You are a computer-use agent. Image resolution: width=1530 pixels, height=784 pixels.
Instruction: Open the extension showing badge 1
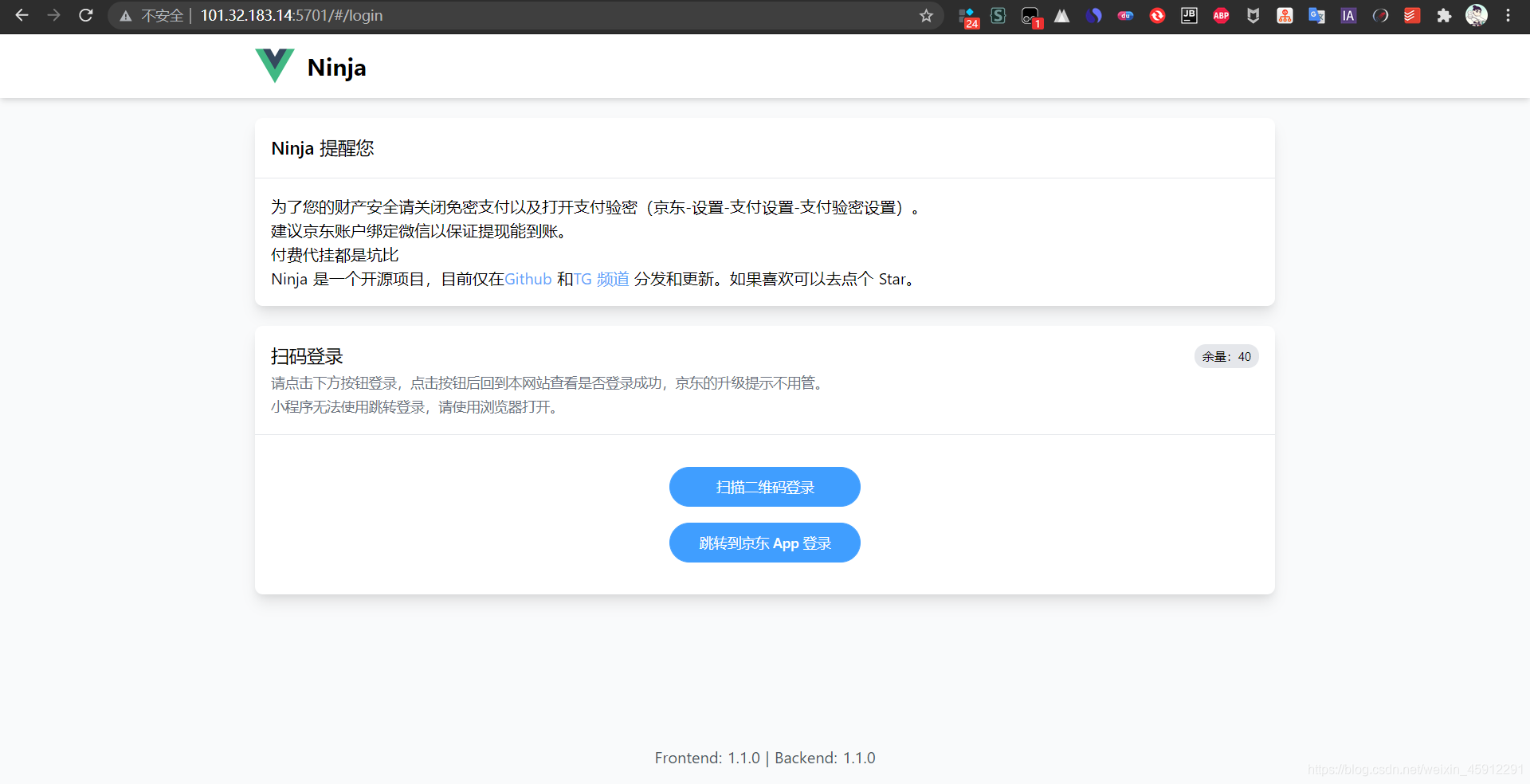click(1030, 15)
